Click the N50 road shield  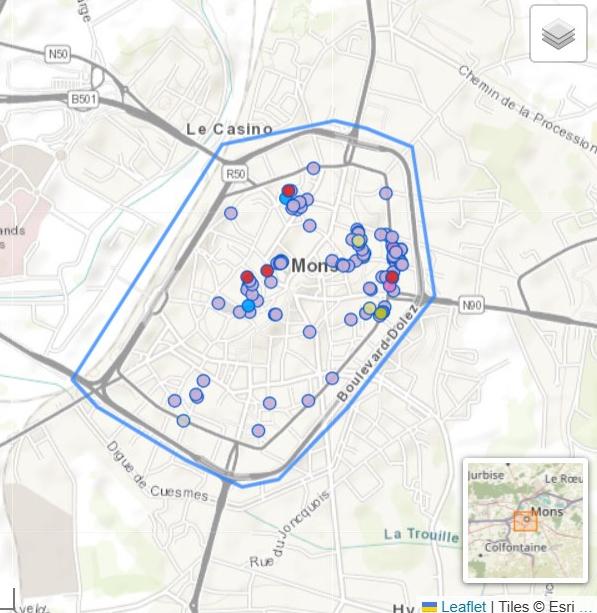[58, 54]
